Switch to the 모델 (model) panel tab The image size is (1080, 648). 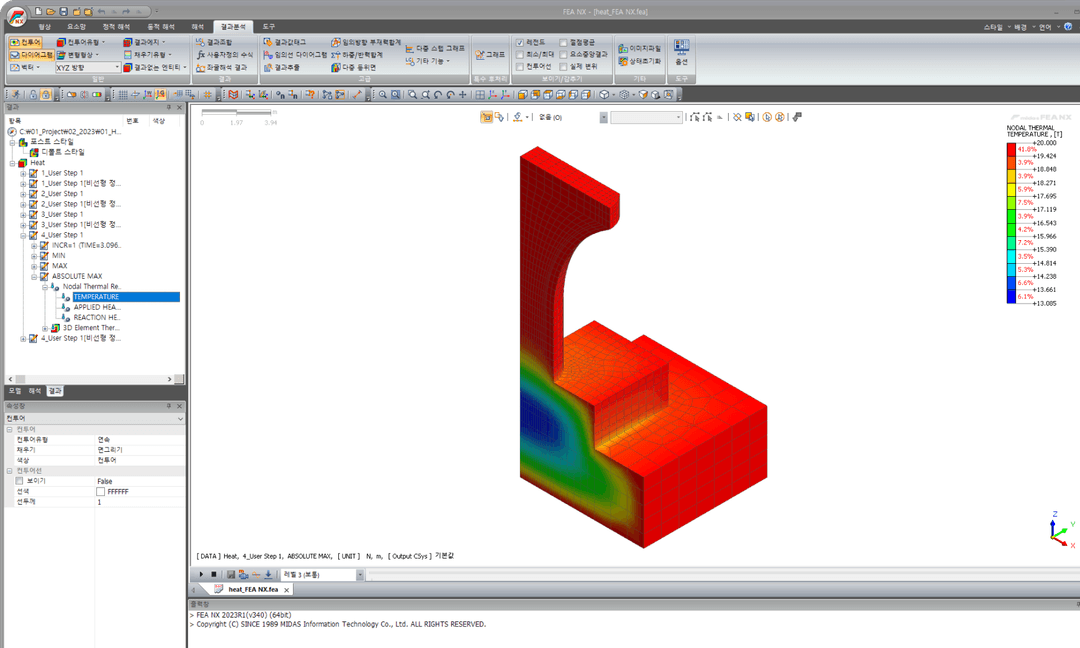tap(14, 390)
